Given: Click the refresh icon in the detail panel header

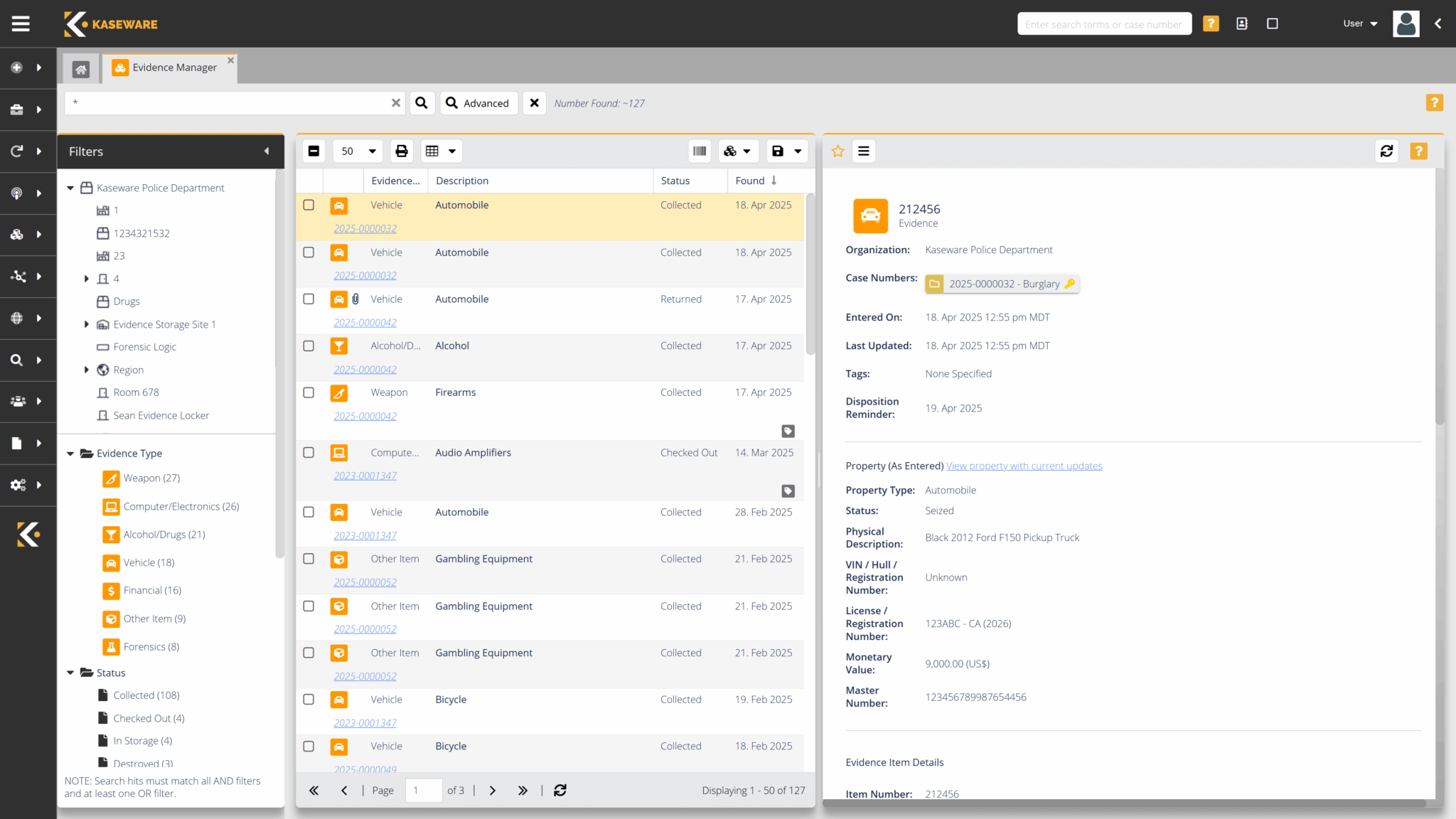Looking at the screenshot, I should [1386, 151].
